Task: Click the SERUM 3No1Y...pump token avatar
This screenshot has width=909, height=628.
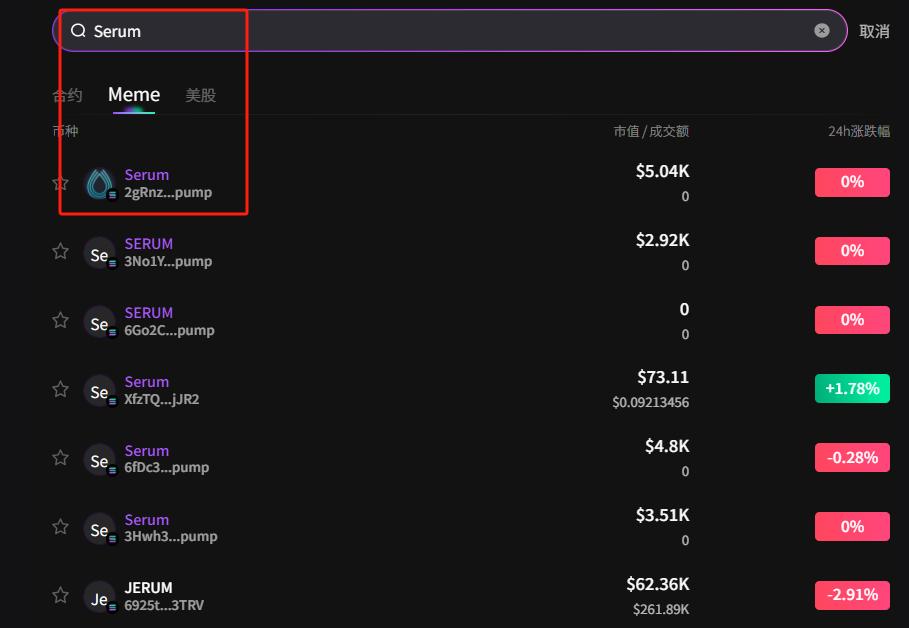Action: click(x=100, y=254)
